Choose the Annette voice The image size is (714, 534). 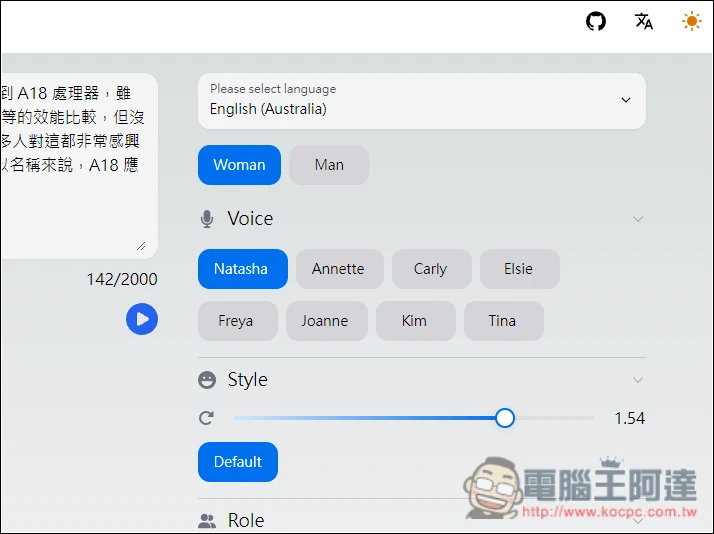340,269
